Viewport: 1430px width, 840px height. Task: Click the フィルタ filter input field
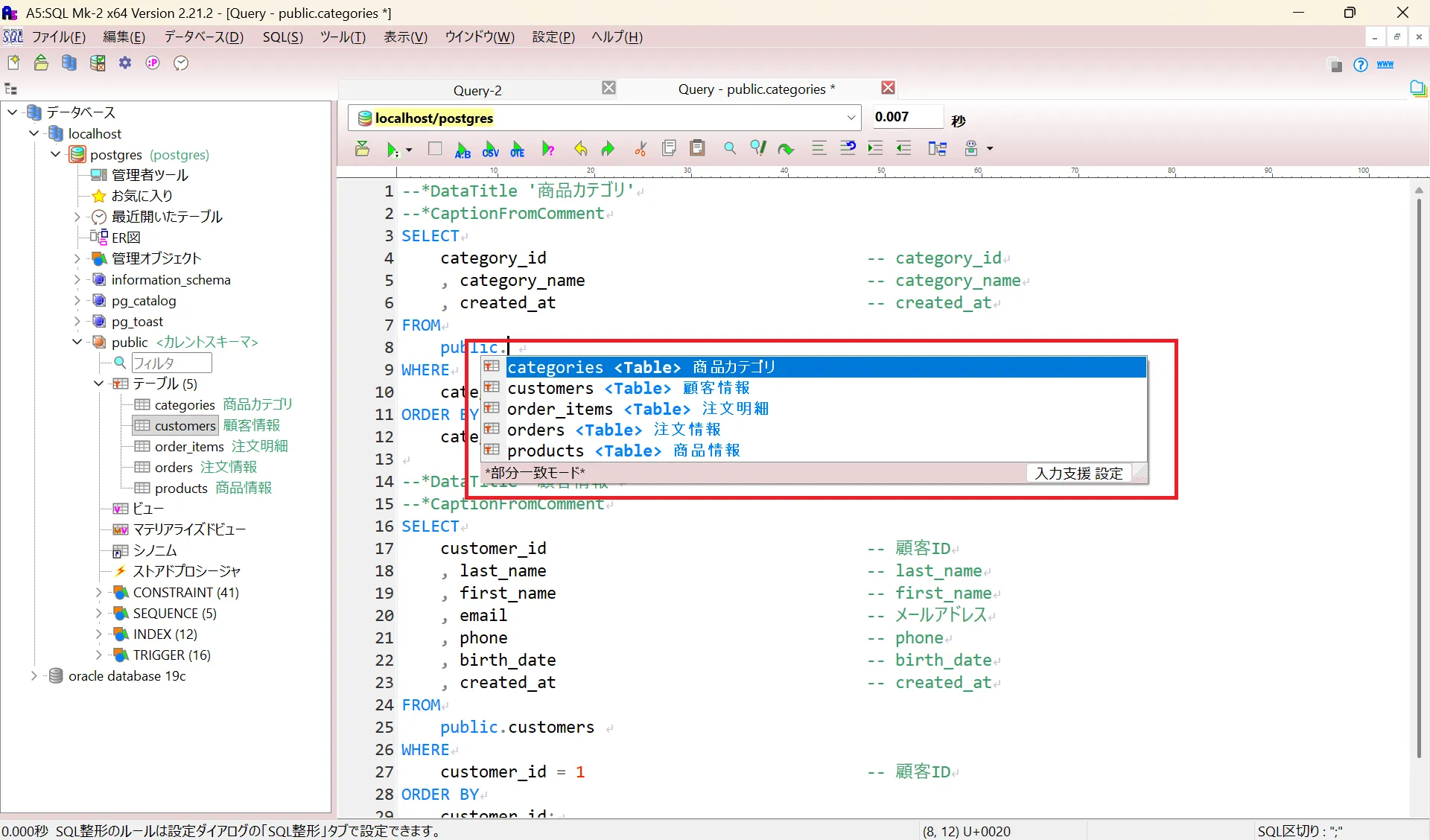point(171,363)
